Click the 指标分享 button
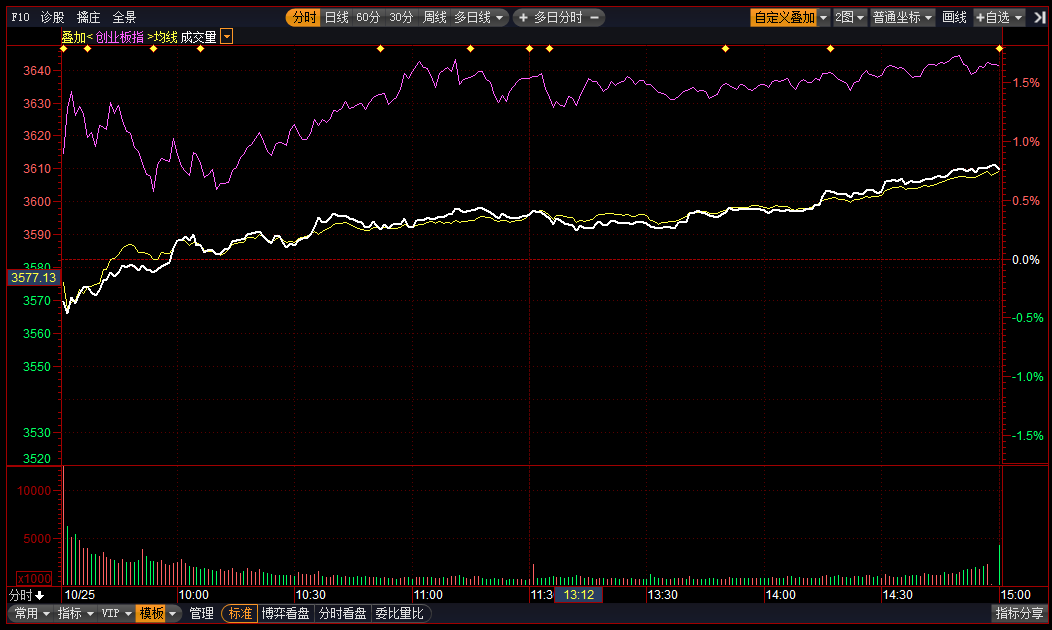1052x630 pixels. pos(1020,613)
